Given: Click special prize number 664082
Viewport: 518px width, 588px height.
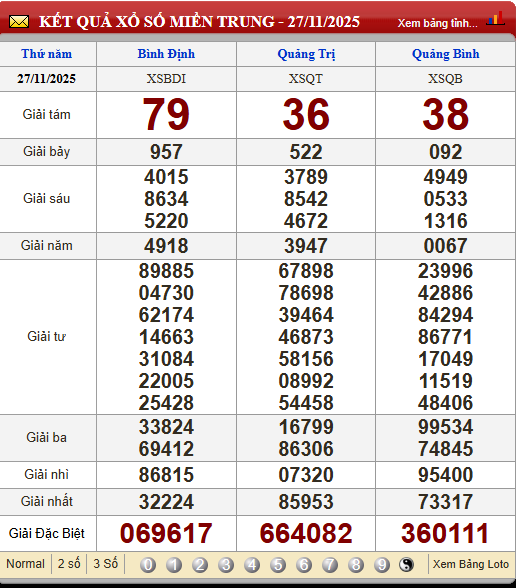Looking at the screenshot, I should pos(306,533).
